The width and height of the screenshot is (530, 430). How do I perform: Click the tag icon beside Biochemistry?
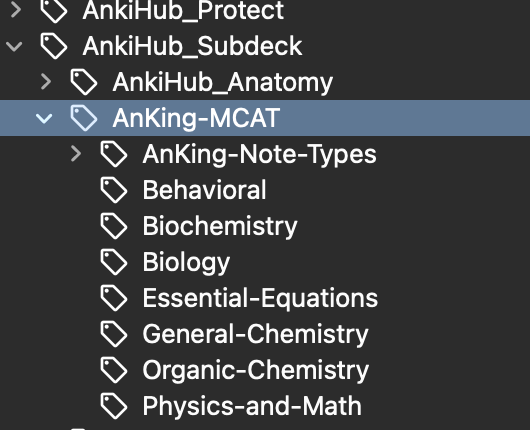[114, 226]
